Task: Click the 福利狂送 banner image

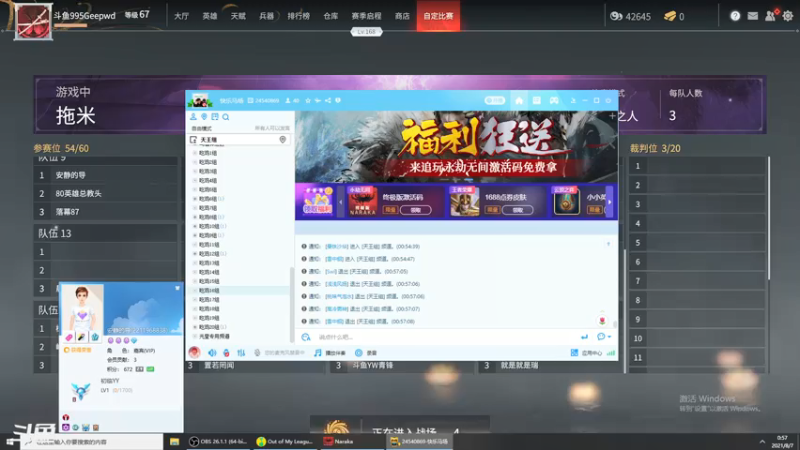Action: point(456,147)
